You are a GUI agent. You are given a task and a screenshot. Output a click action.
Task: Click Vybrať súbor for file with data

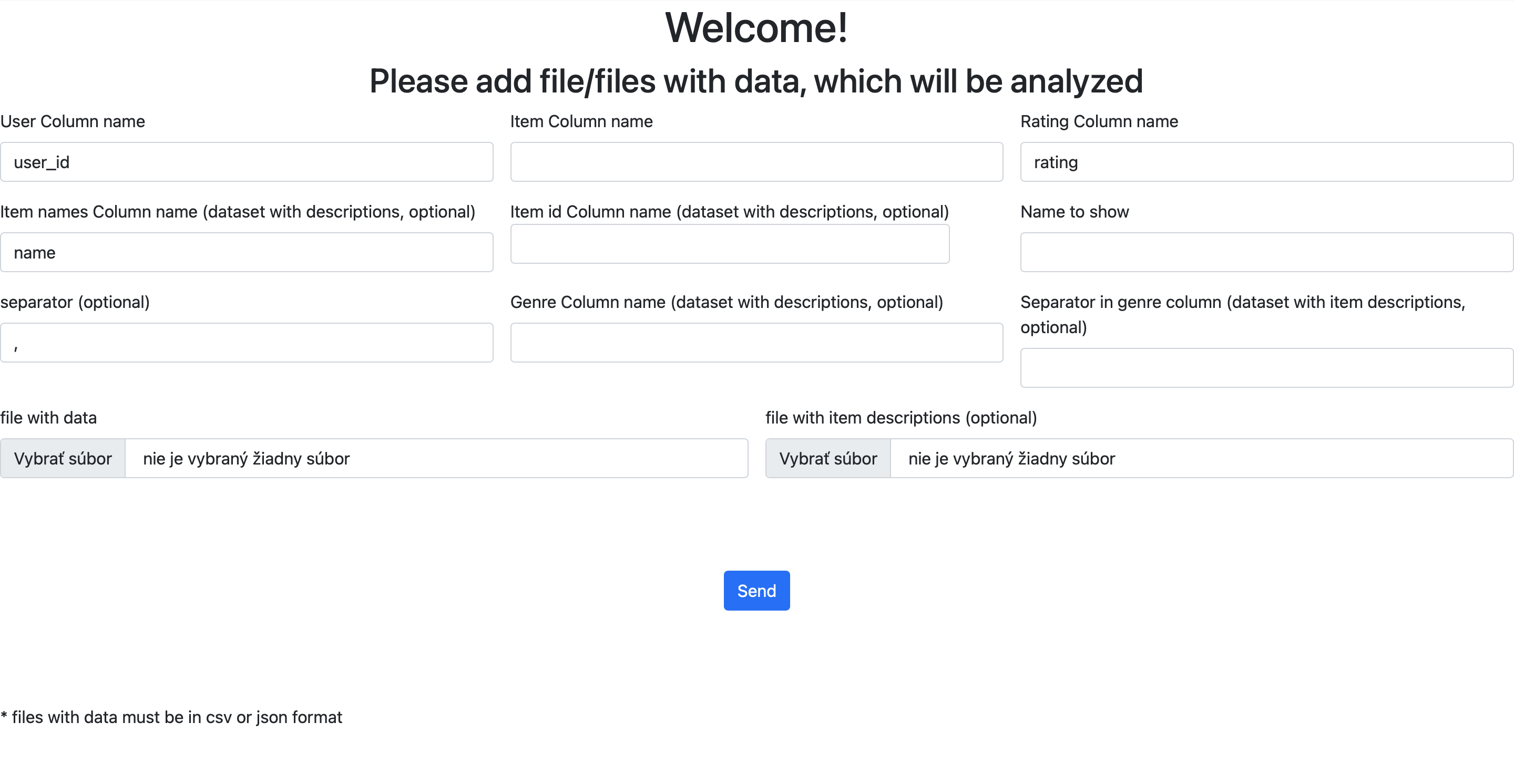click(x=63, y=458)
